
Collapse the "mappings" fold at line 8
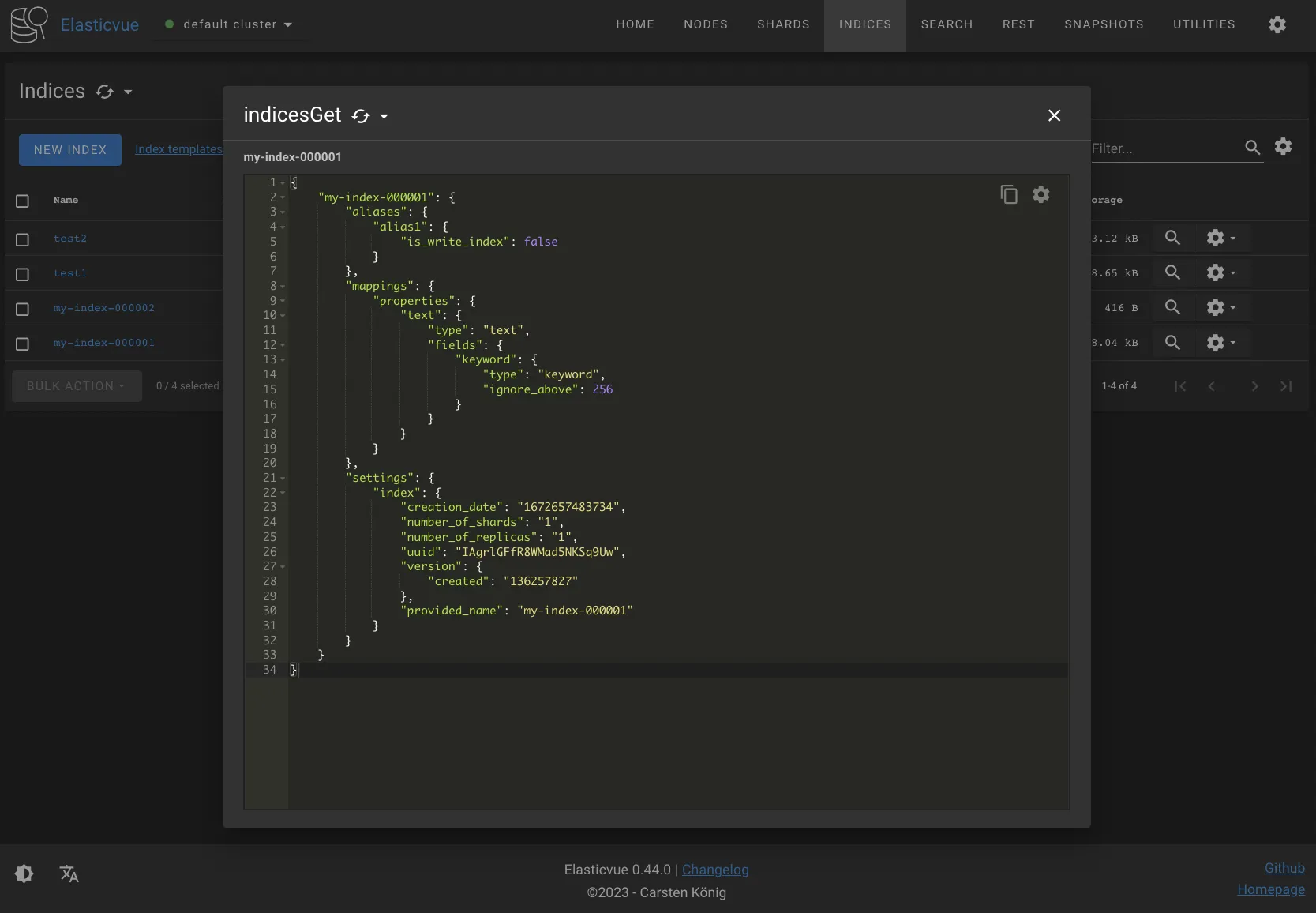click(x=283, y=287)
